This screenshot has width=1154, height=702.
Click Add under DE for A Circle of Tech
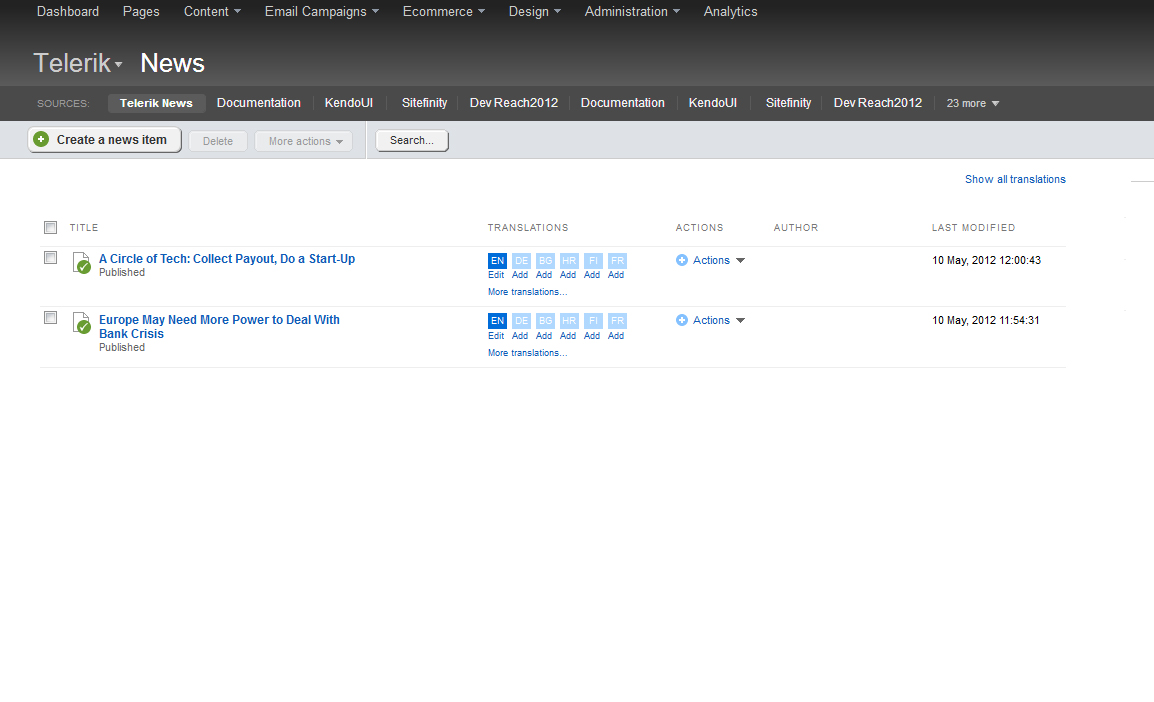tap(520, 275)
